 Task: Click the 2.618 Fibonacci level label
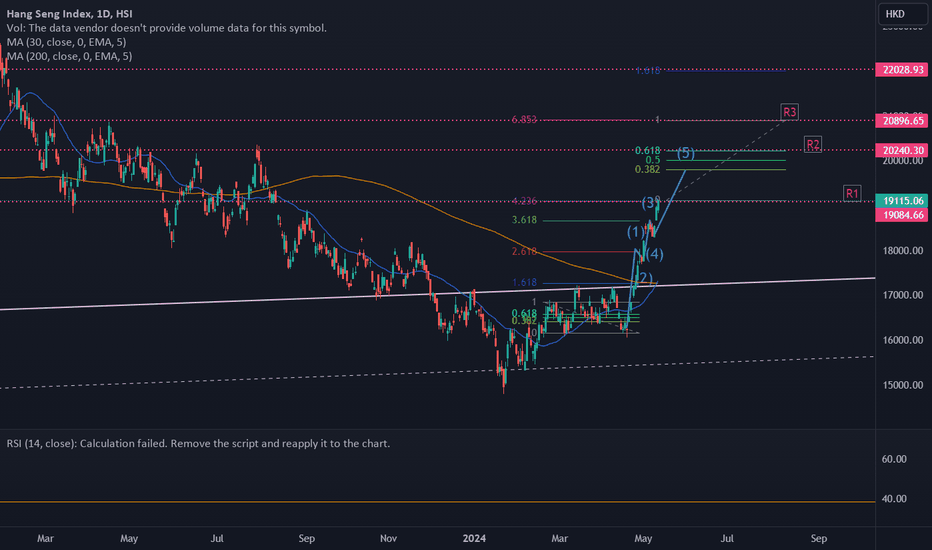(x=524, y=252)
